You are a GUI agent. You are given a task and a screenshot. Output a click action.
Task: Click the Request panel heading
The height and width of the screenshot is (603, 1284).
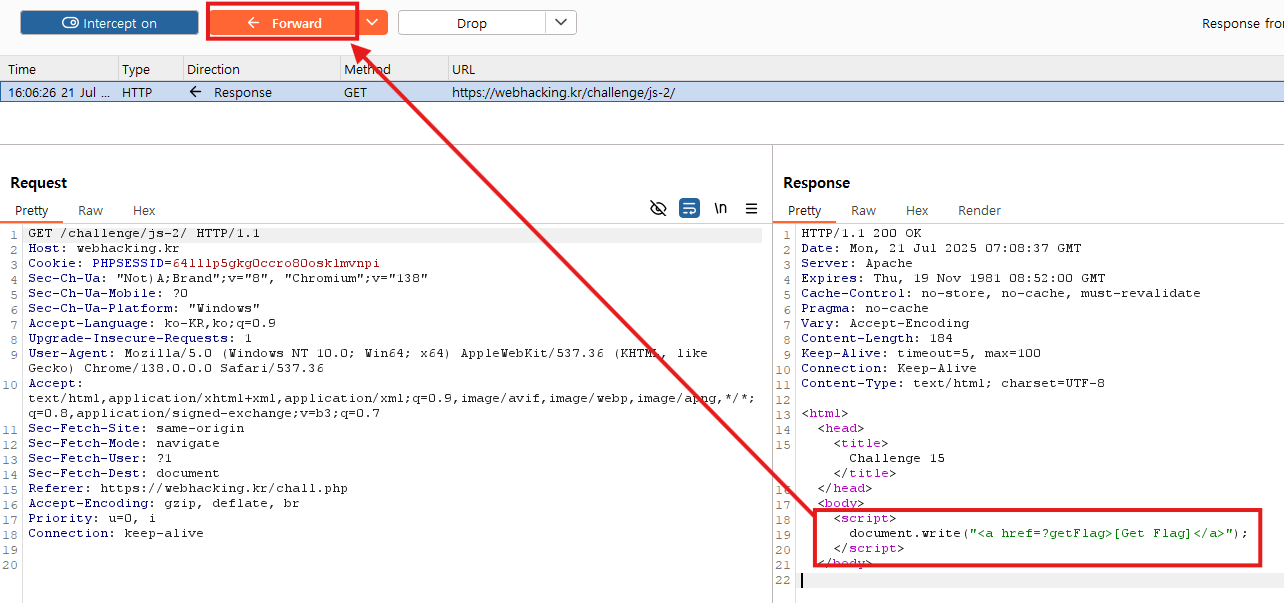coord(39,182)
